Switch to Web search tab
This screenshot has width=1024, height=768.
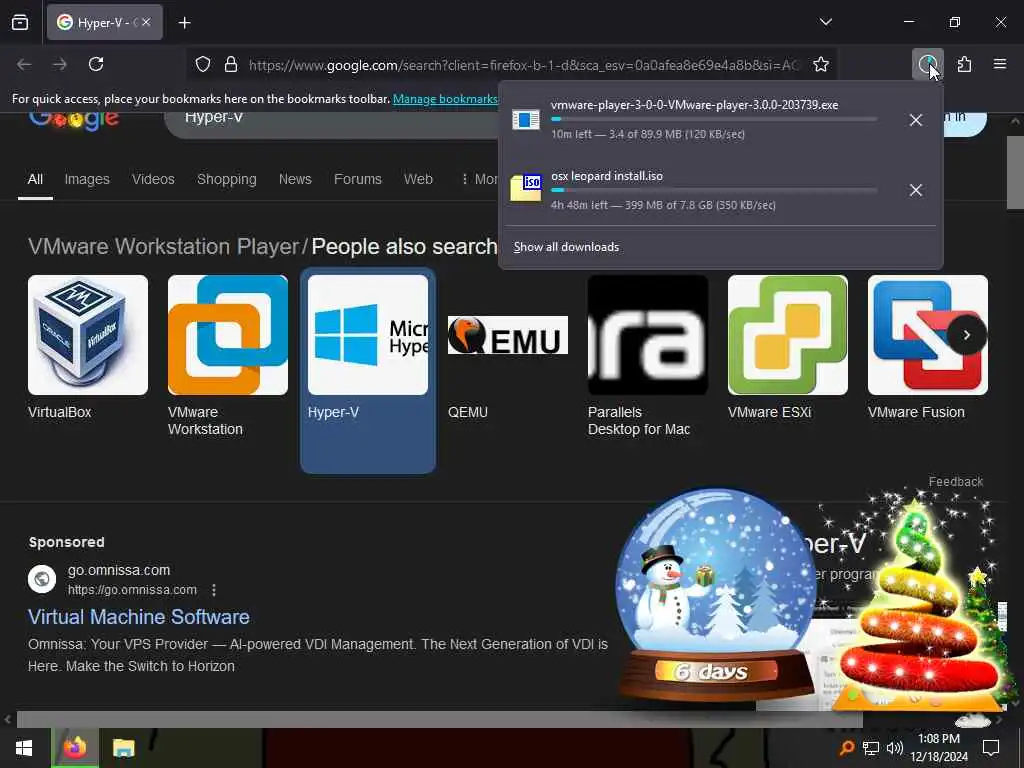(418, 179)
